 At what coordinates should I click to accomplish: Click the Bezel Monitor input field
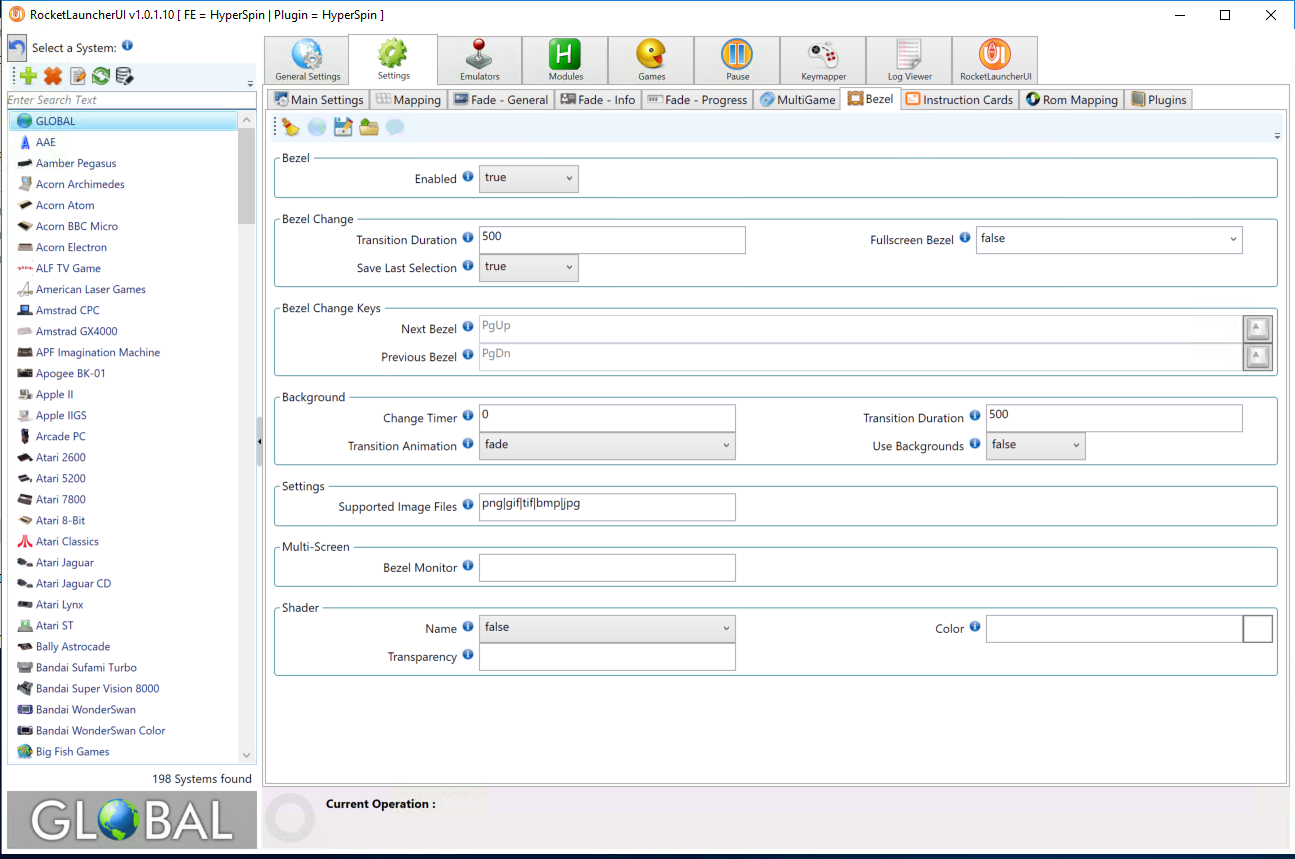607,568
